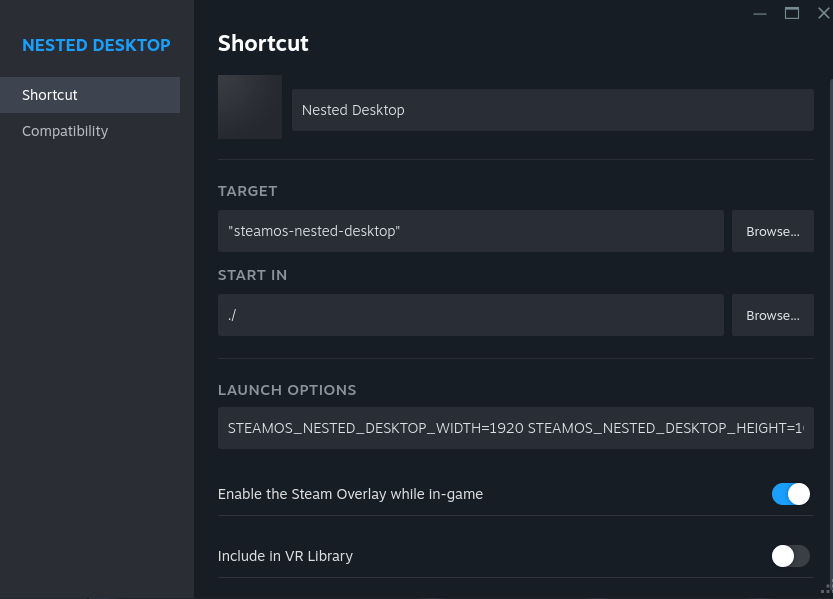This screenshot has width=833, height=599.
Task: Click the Include in VR Library label
Action: coord(285,556)
